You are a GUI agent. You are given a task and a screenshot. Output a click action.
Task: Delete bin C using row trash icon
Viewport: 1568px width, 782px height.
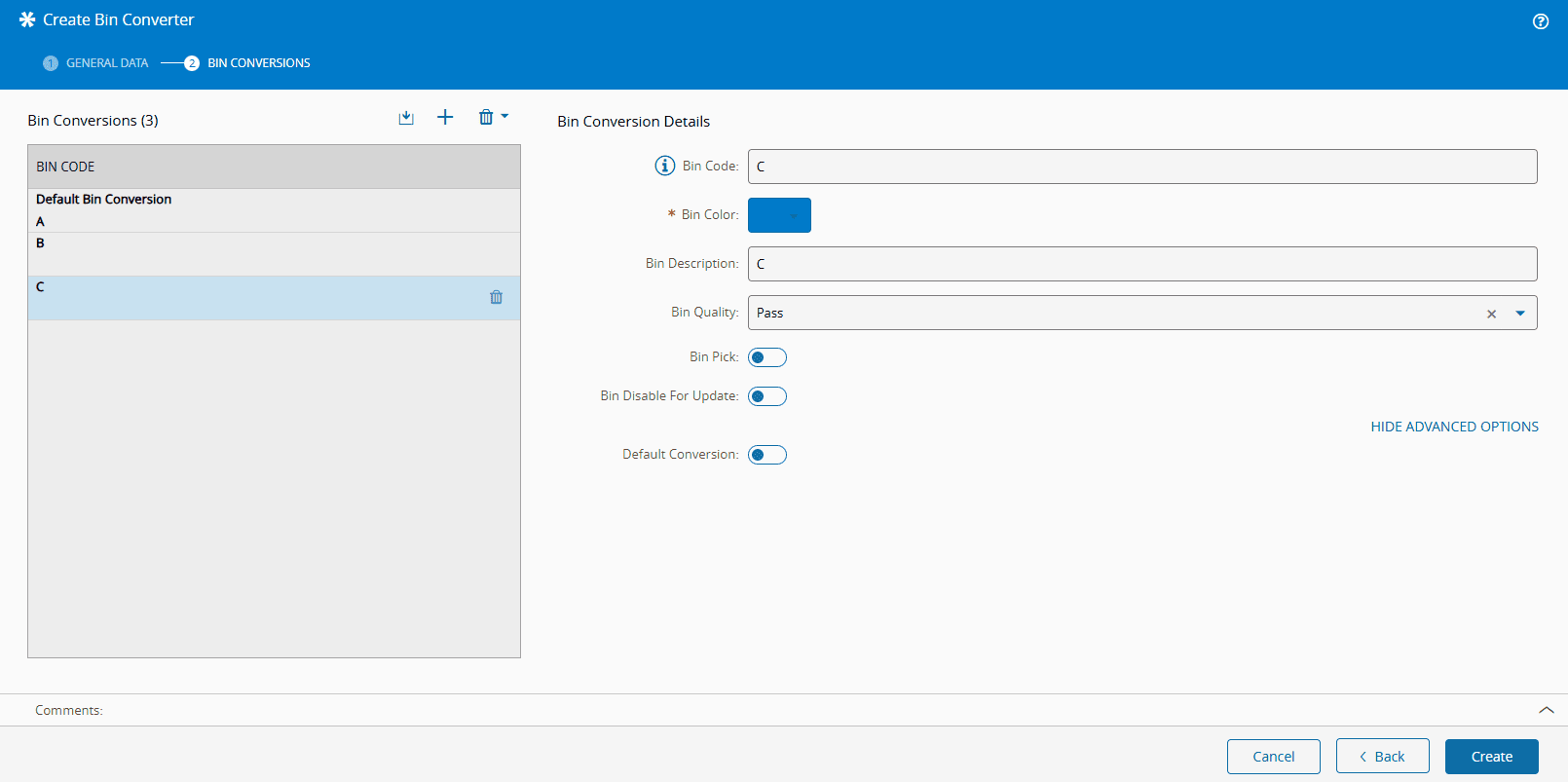click(x=496, y=297)
